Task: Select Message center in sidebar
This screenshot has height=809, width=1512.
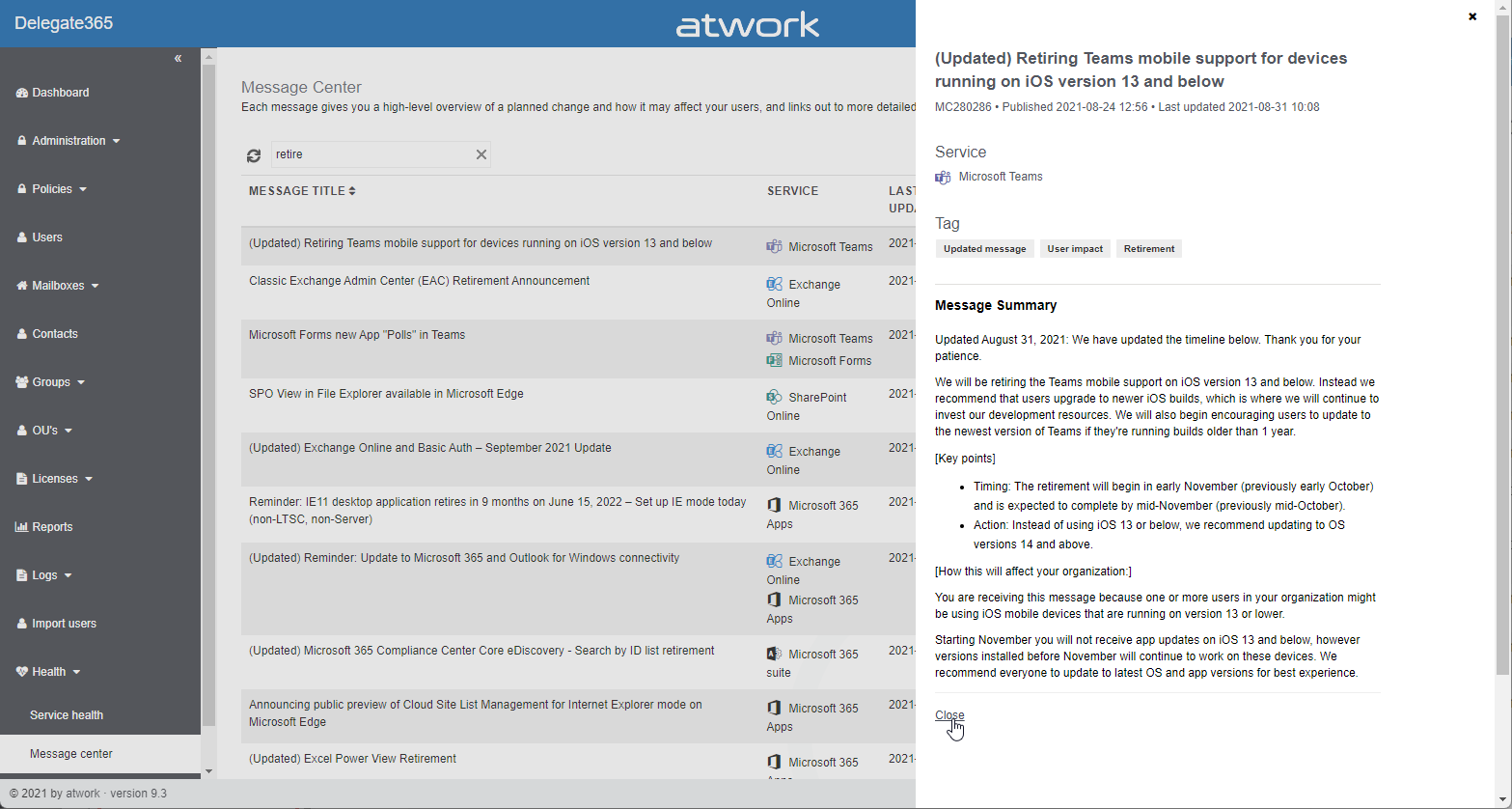Action: click(71, 754)
